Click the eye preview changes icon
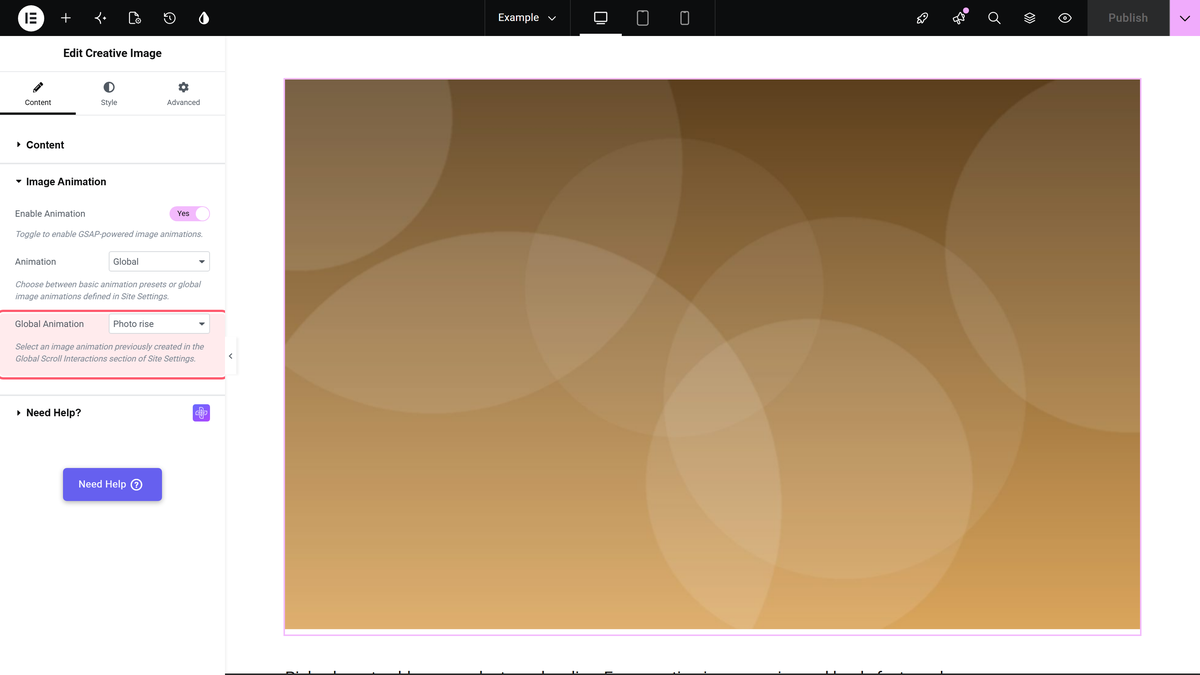The width and height of the screenshot is (1200, 675). click(x=1065, y=18)
